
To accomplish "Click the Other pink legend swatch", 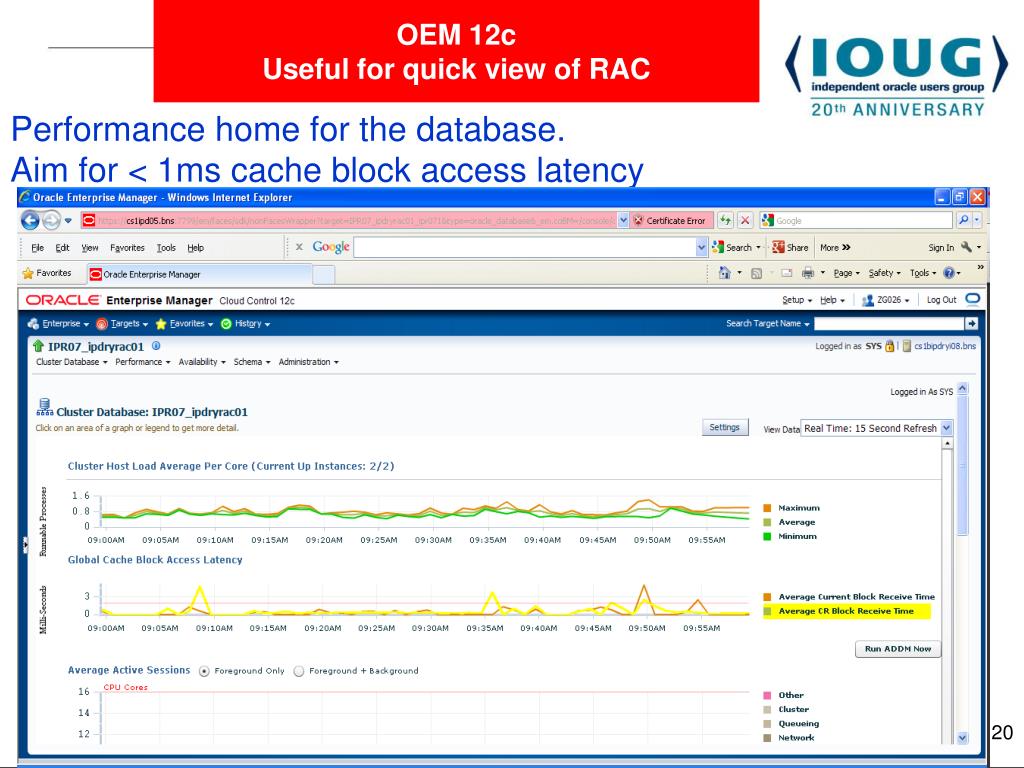I will 767,695.
